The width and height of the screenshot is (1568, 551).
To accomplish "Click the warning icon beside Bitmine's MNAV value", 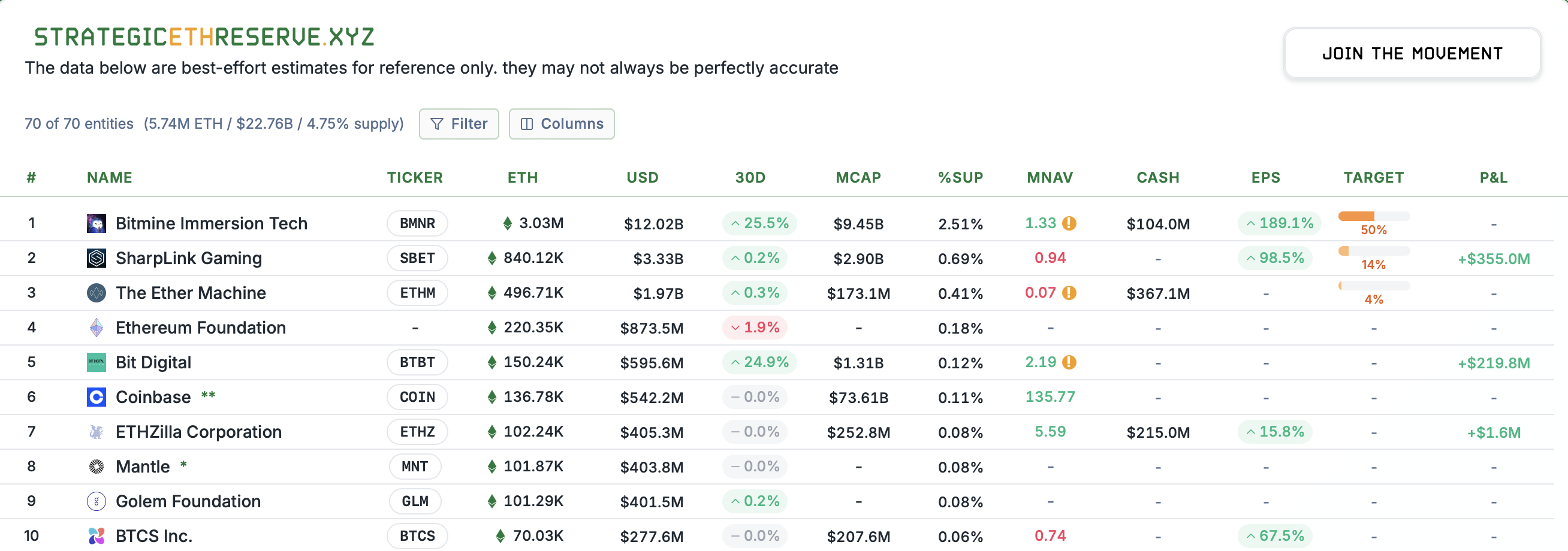I will (x=1071, y=223).
